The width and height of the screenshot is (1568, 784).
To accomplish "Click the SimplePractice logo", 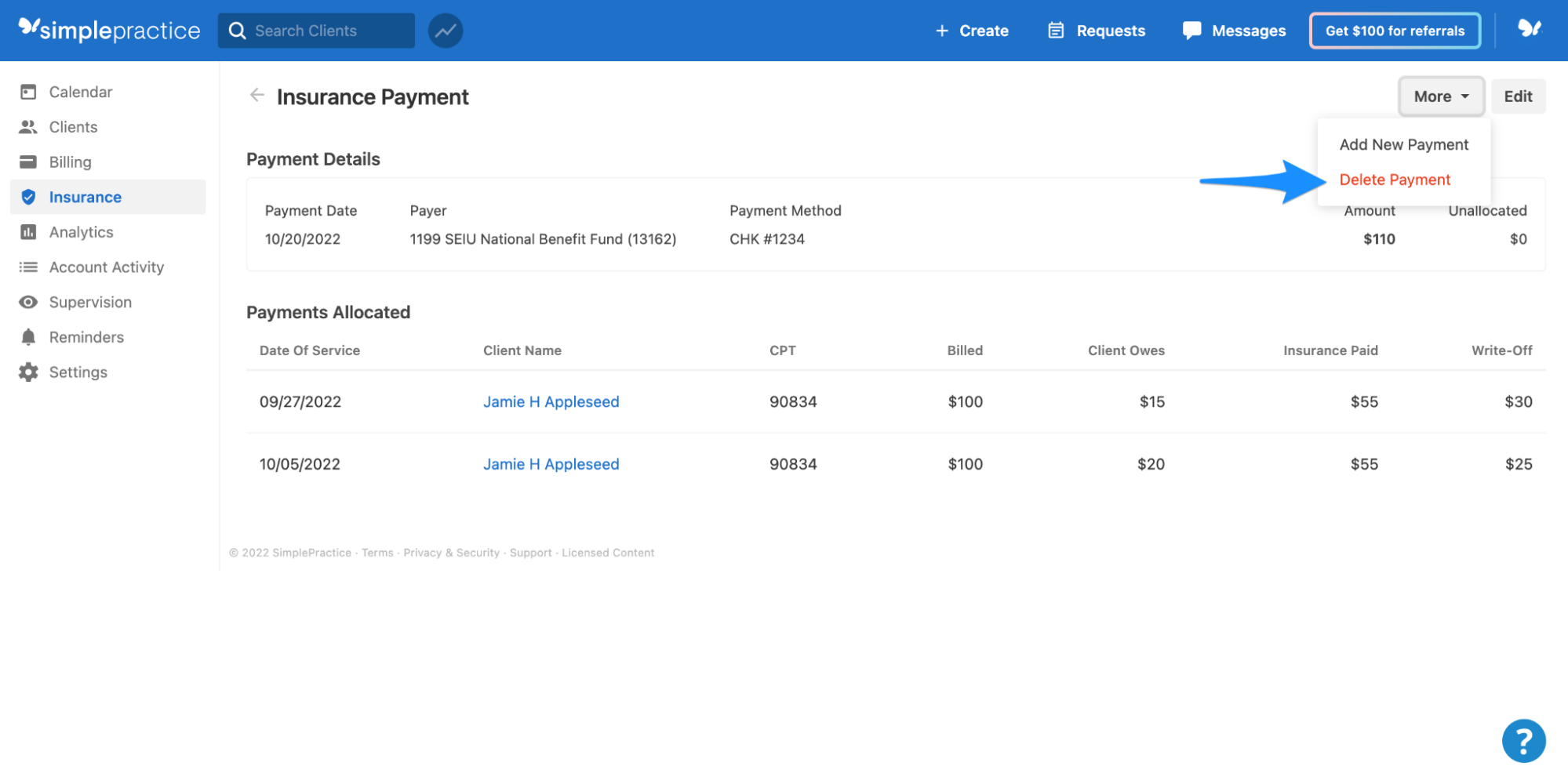I will (109, 30).
